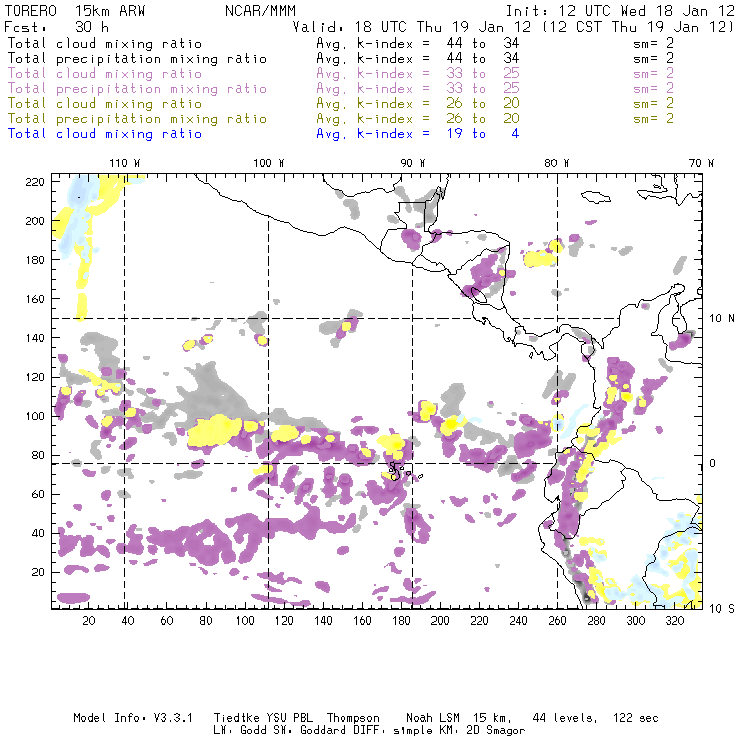Click the 'Tiedtke YSU PBL' model text
This screenshot has height=740, width=740.
[263, 718]
